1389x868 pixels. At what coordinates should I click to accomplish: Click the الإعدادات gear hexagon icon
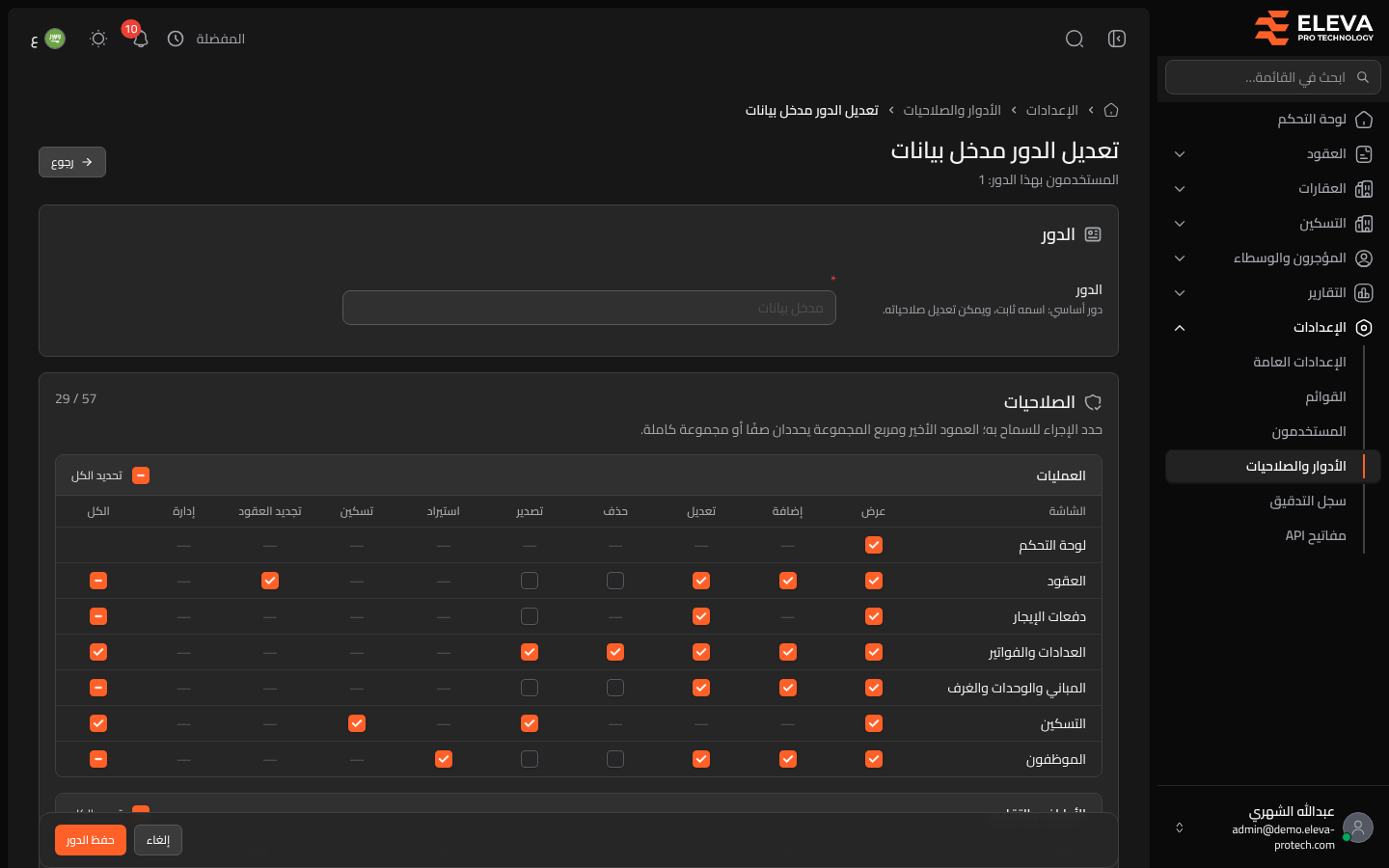point(1364,328)
